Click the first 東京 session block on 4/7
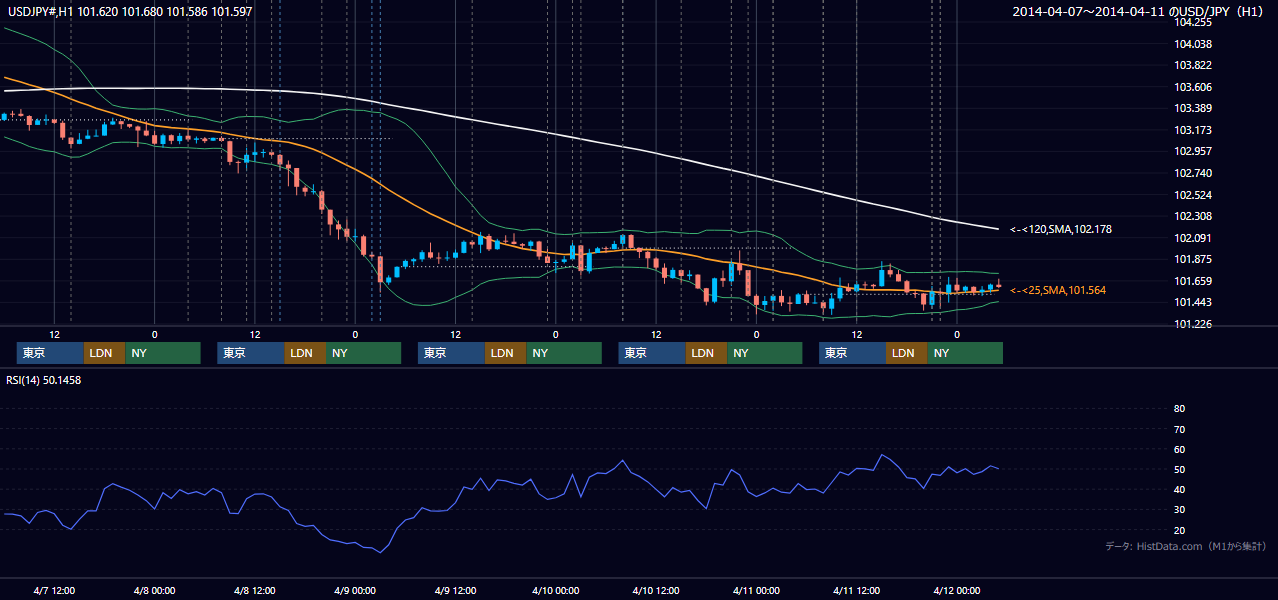Screen dimensions: 1278x600 click(50, 353)
